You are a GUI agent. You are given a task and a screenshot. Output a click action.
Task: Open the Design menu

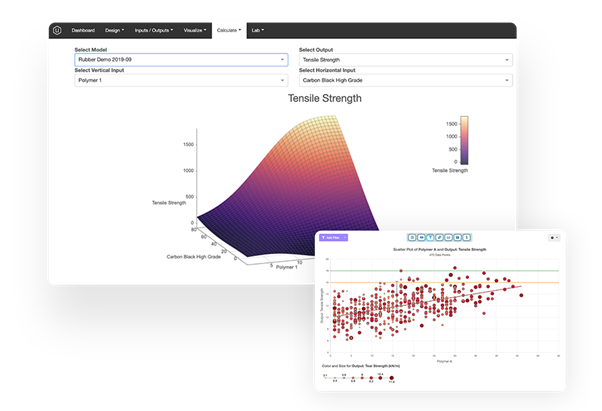[x=114, y=30]
